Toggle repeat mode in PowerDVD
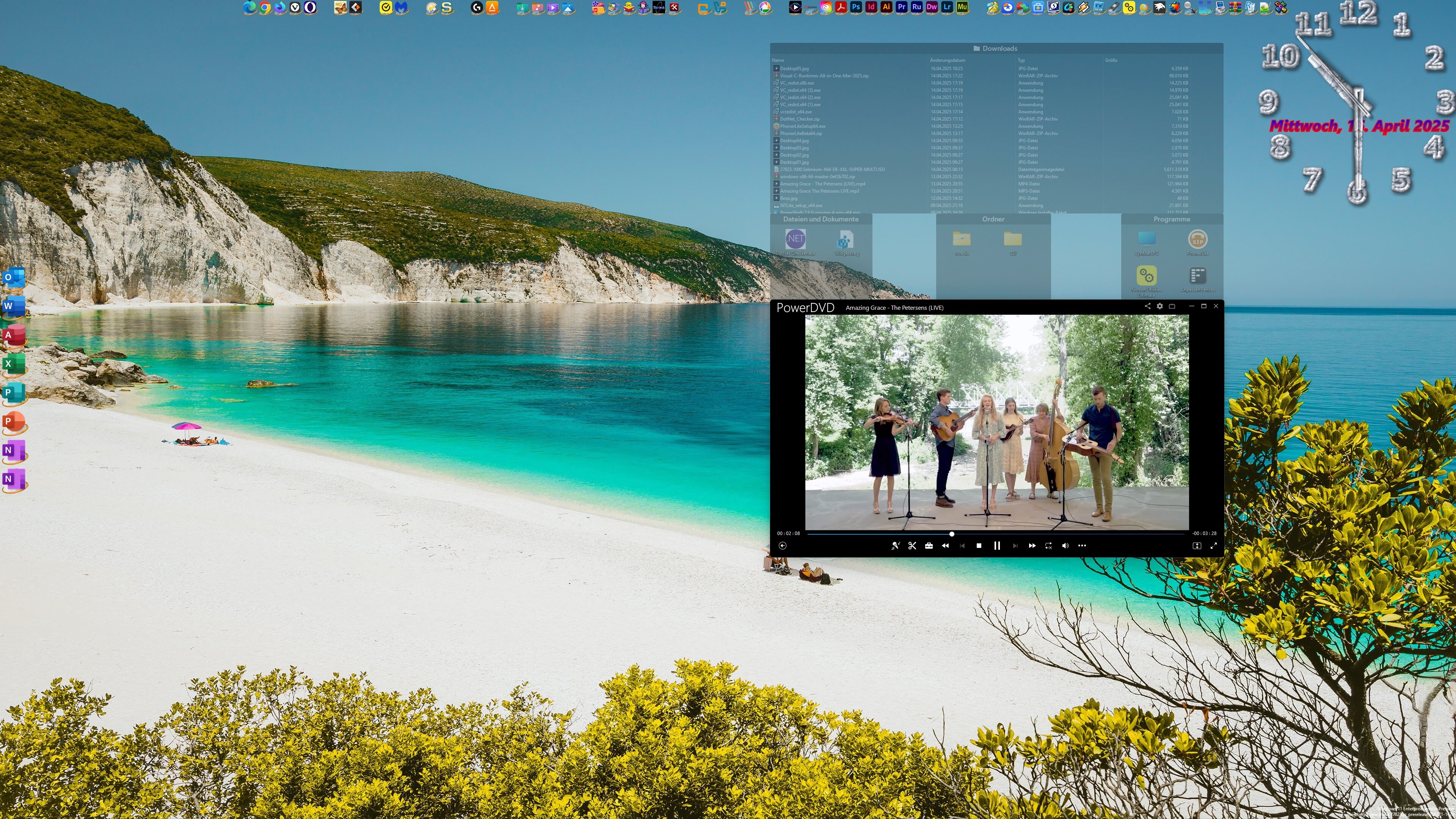 point(1049,546)
